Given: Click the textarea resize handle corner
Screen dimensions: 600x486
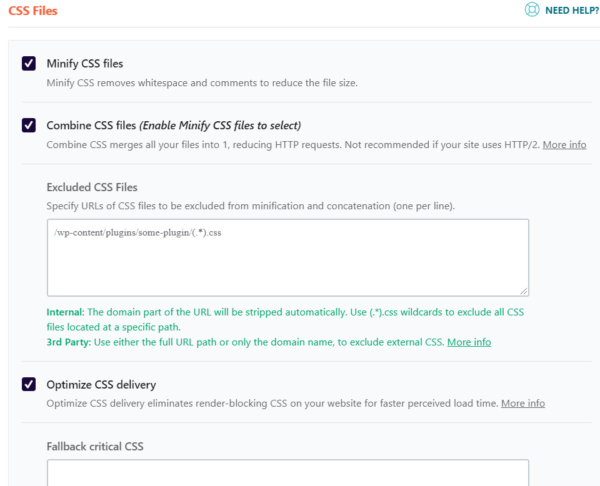Looking at the screenshot, I should 524,291.
